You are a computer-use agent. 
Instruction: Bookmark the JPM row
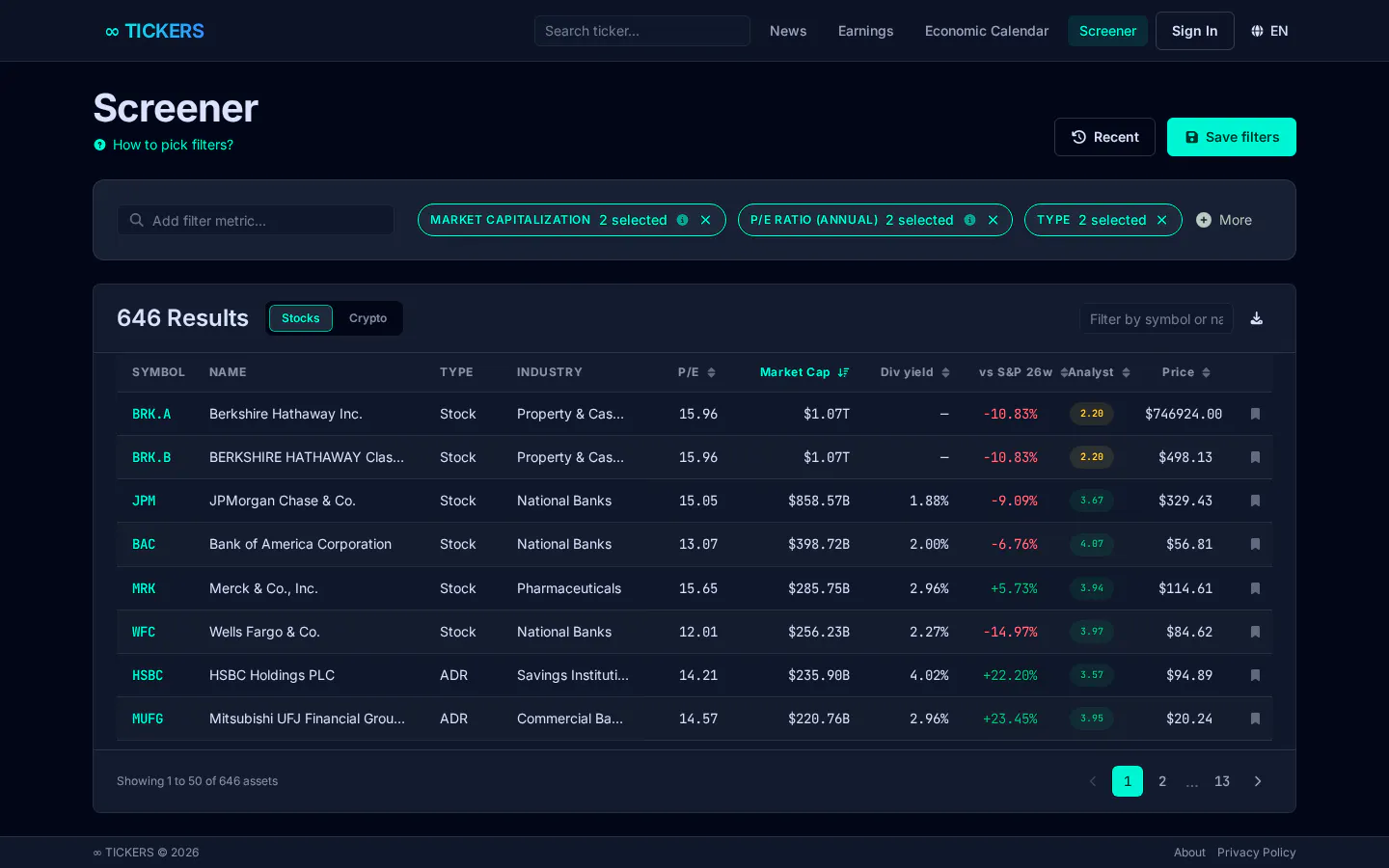(1255, 501)
